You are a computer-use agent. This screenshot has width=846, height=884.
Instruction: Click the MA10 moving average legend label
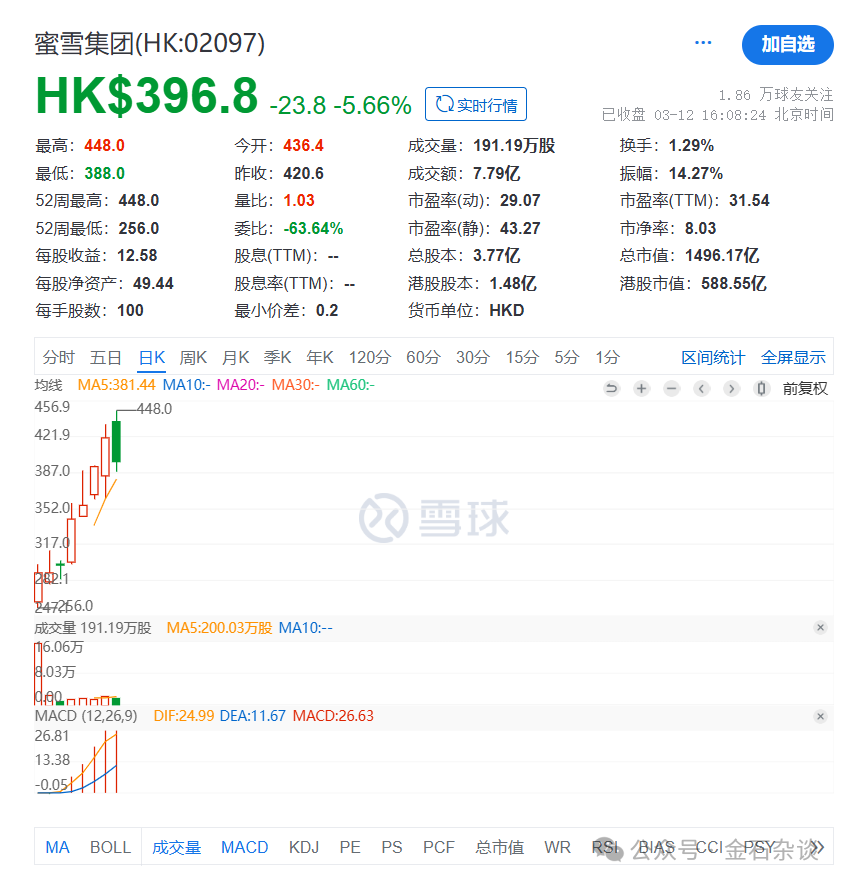pos(187,385)
